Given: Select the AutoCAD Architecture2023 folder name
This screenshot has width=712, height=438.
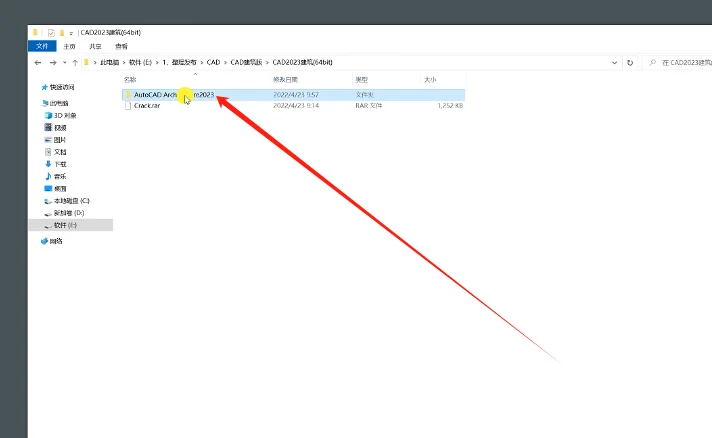Looking at the screenshot, I should tap(174, 95).
